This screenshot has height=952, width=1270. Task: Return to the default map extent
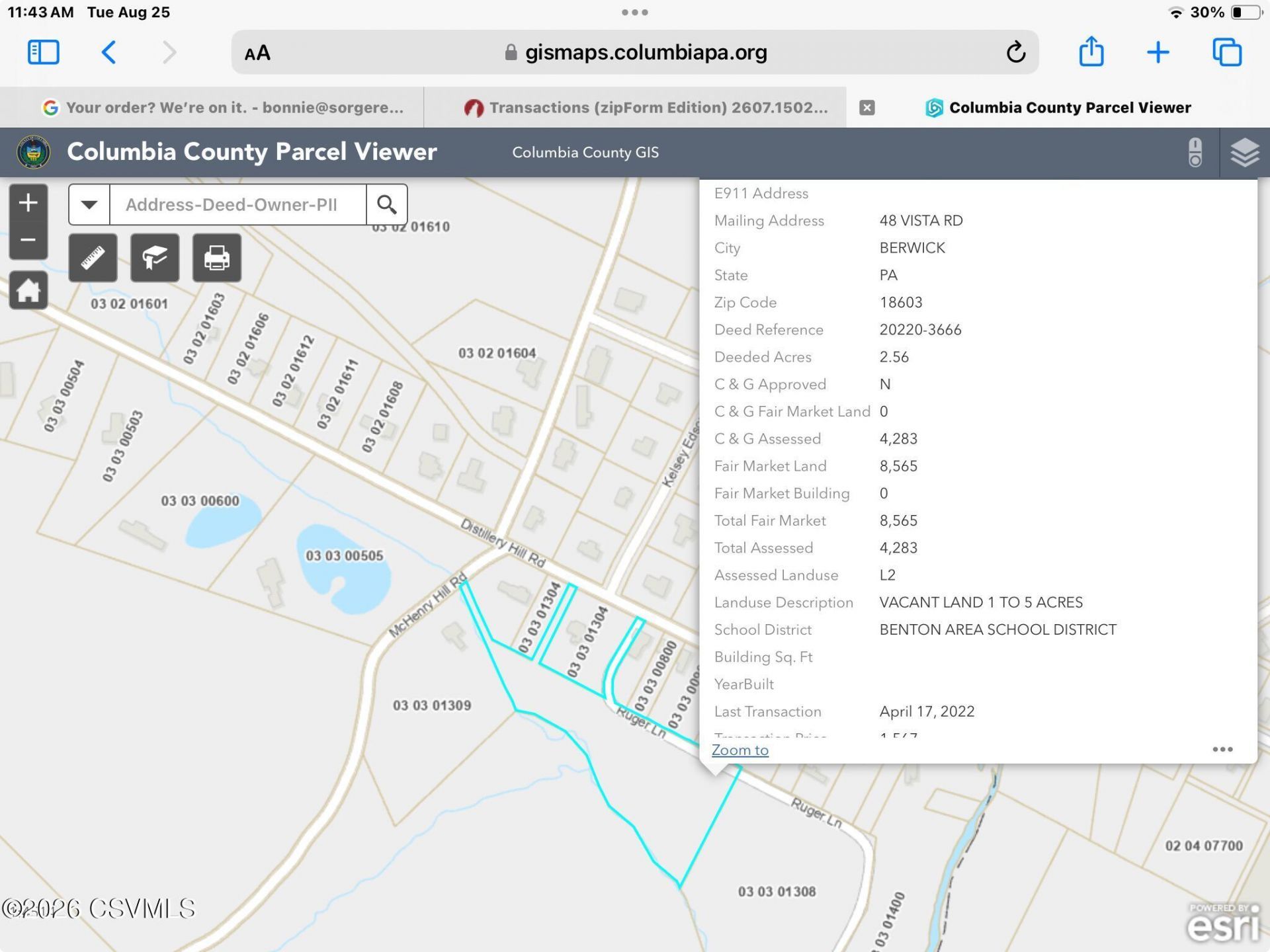pos(28,290)
